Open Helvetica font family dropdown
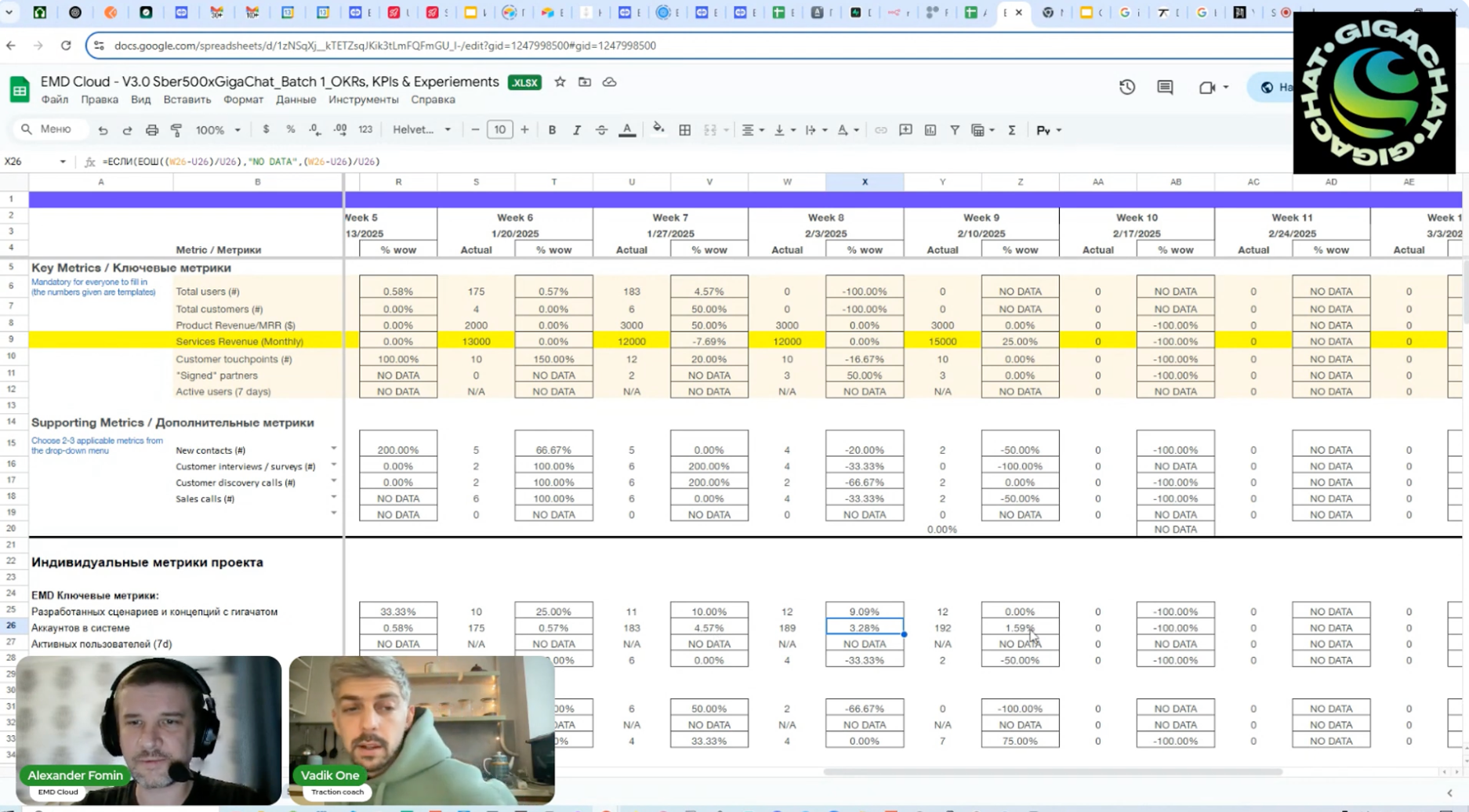The image size is (1469, 812). (422, 130)
